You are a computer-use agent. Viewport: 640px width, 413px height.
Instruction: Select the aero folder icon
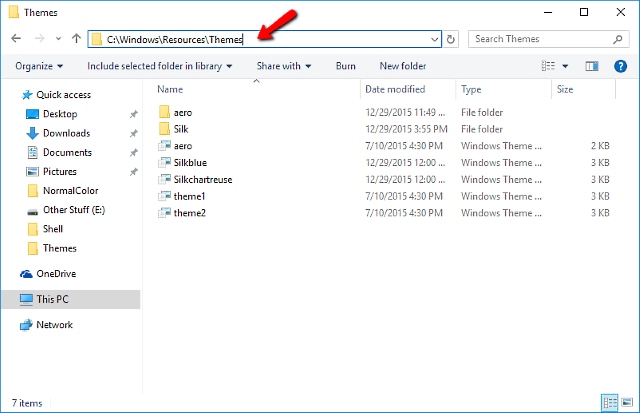pos(164,112)
